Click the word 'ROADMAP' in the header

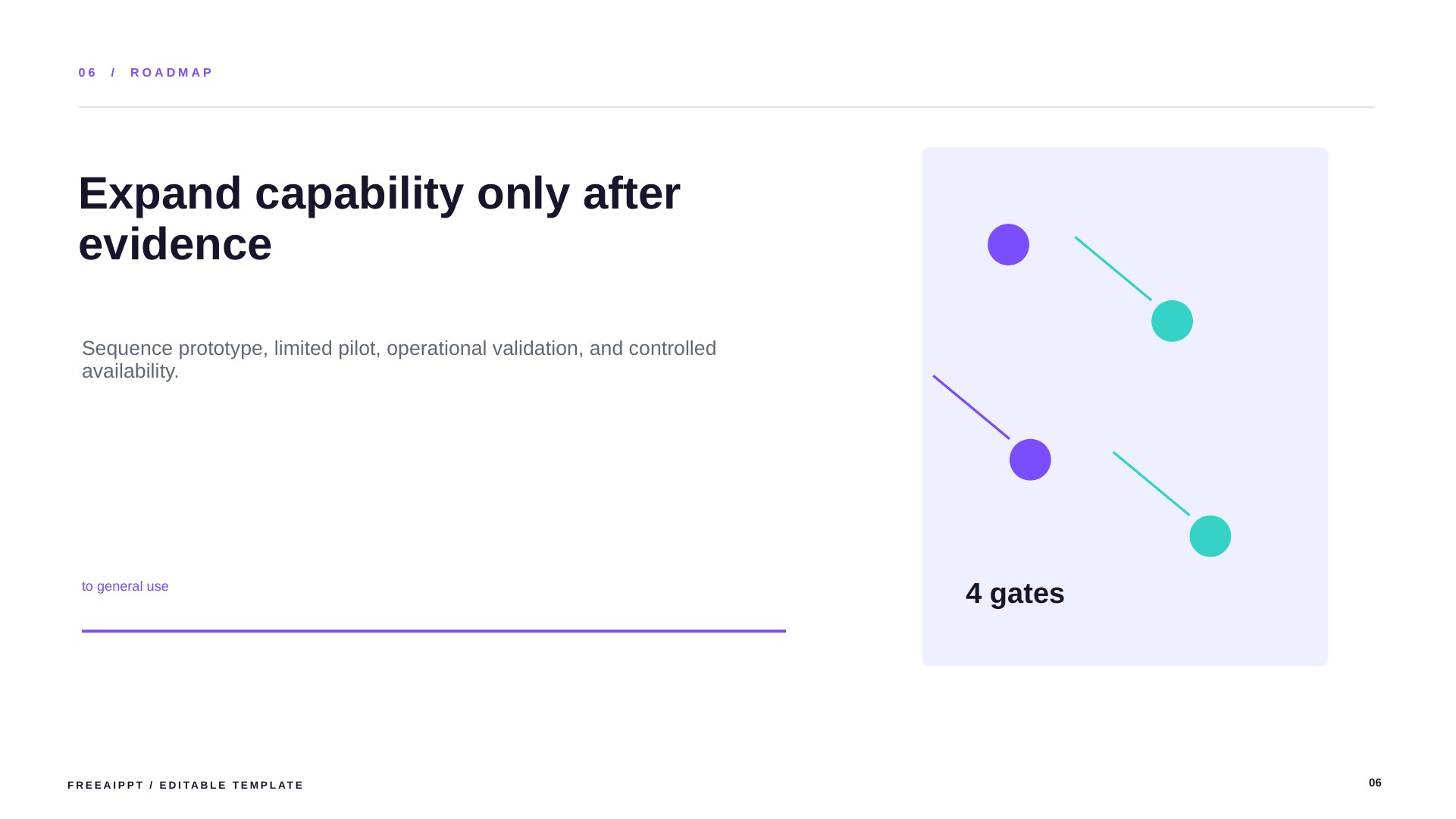tap(171, 73)
